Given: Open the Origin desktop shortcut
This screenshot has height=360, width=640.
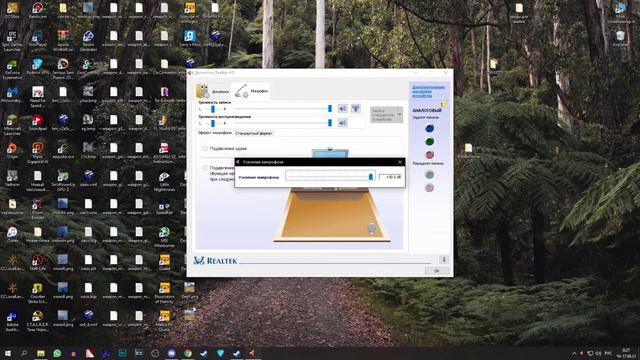Looking at the screenshot, I should tap(12, 150).
